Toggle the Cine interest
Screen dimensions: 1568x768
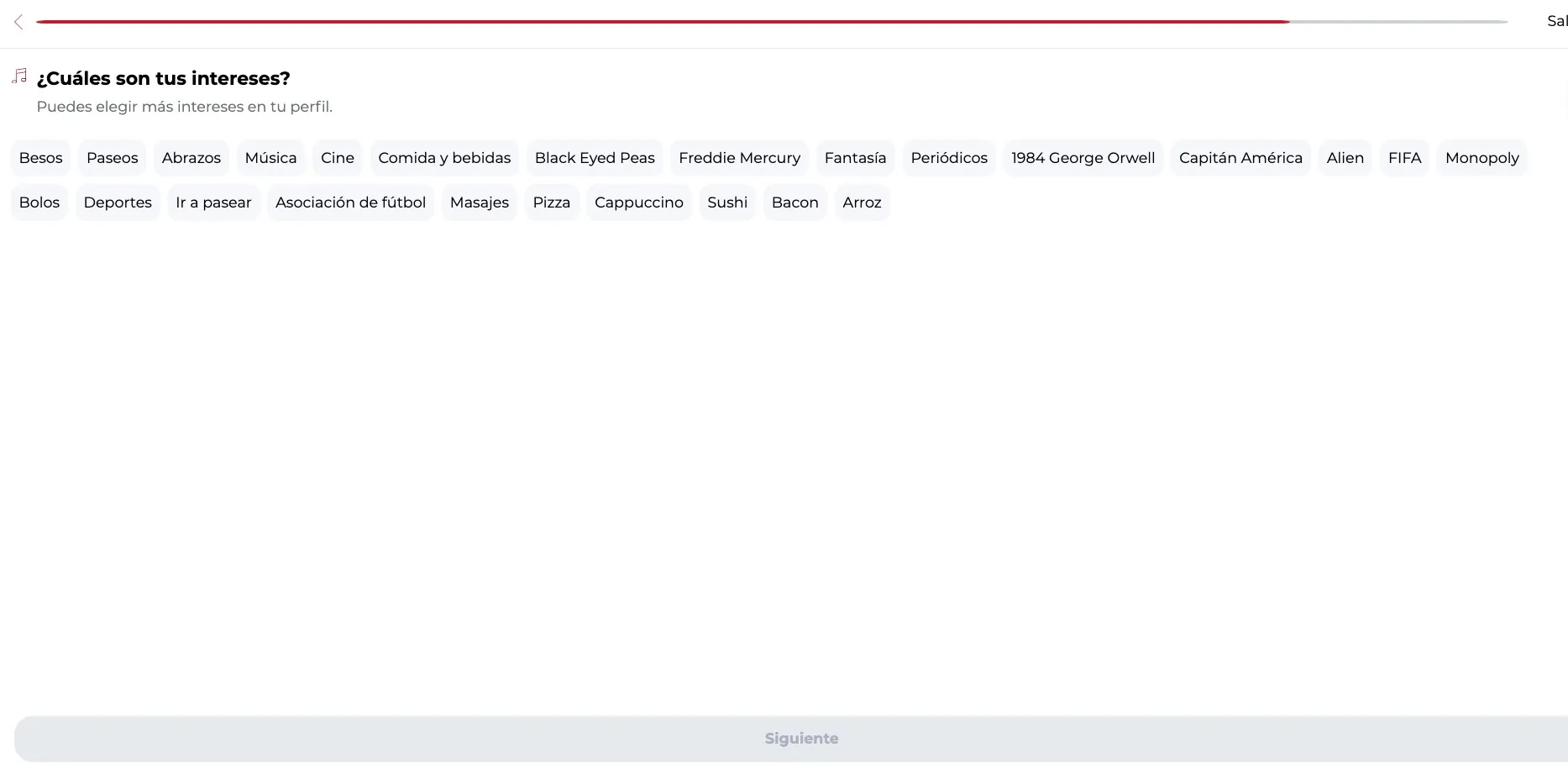coord(338,158)
